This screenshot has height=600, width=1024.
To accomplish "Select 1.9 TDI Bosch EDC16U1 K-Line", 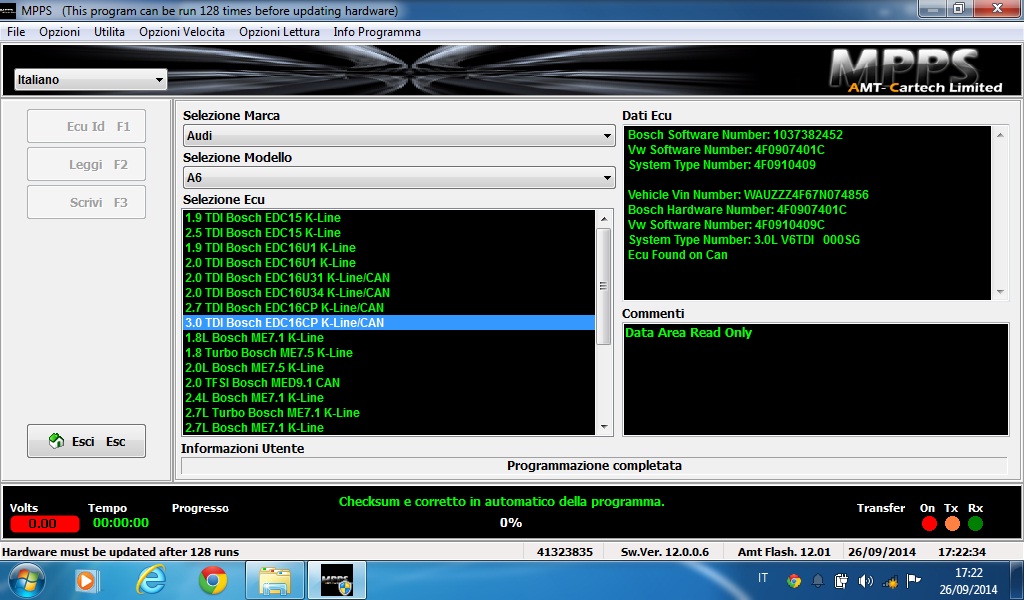I will click(389, 248).
